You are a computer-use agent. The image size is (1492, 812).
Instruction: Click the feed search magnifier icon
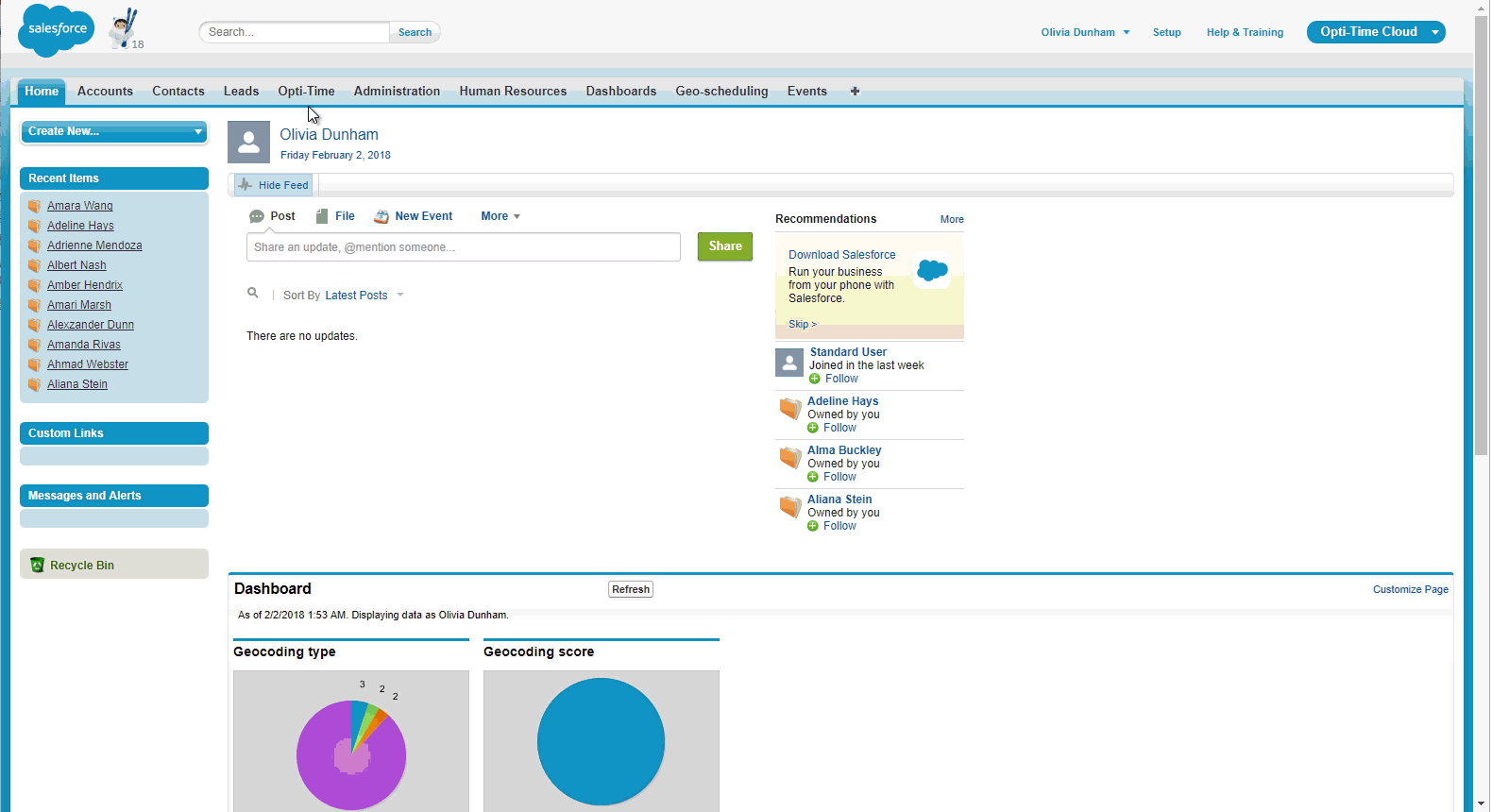coord(253,294)
